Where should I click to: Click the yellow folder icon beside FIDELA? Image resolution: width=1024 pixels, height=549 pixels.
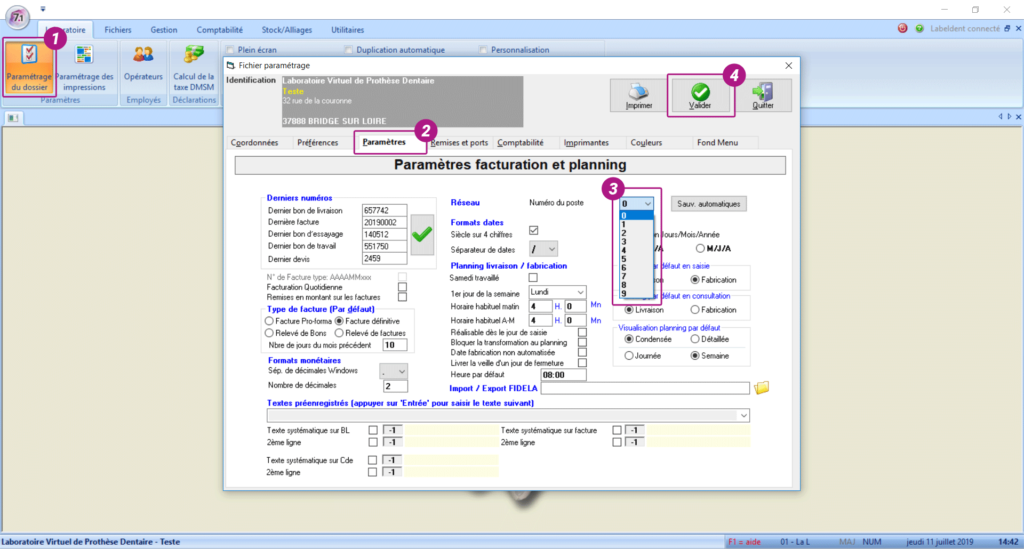point(762,387)
